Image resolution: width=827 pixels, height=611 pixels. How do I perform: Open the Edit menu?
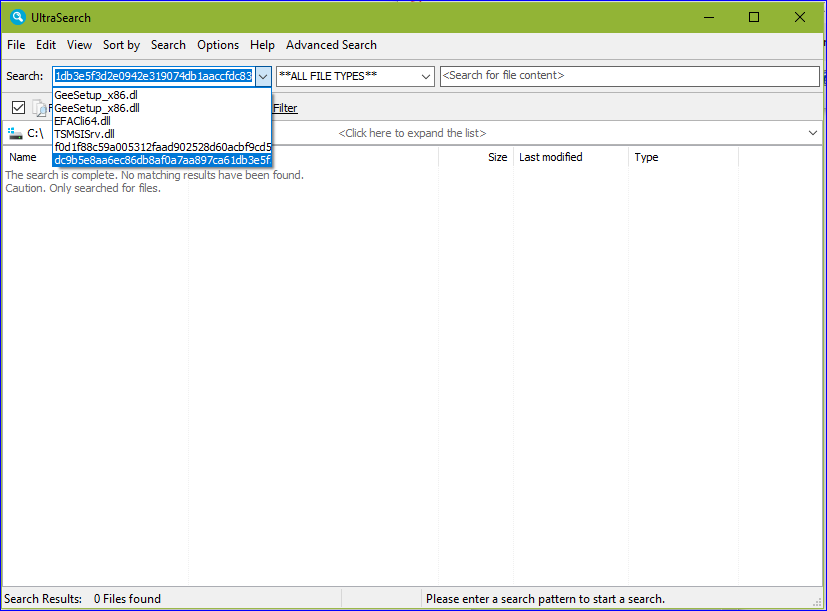[46, 45]
